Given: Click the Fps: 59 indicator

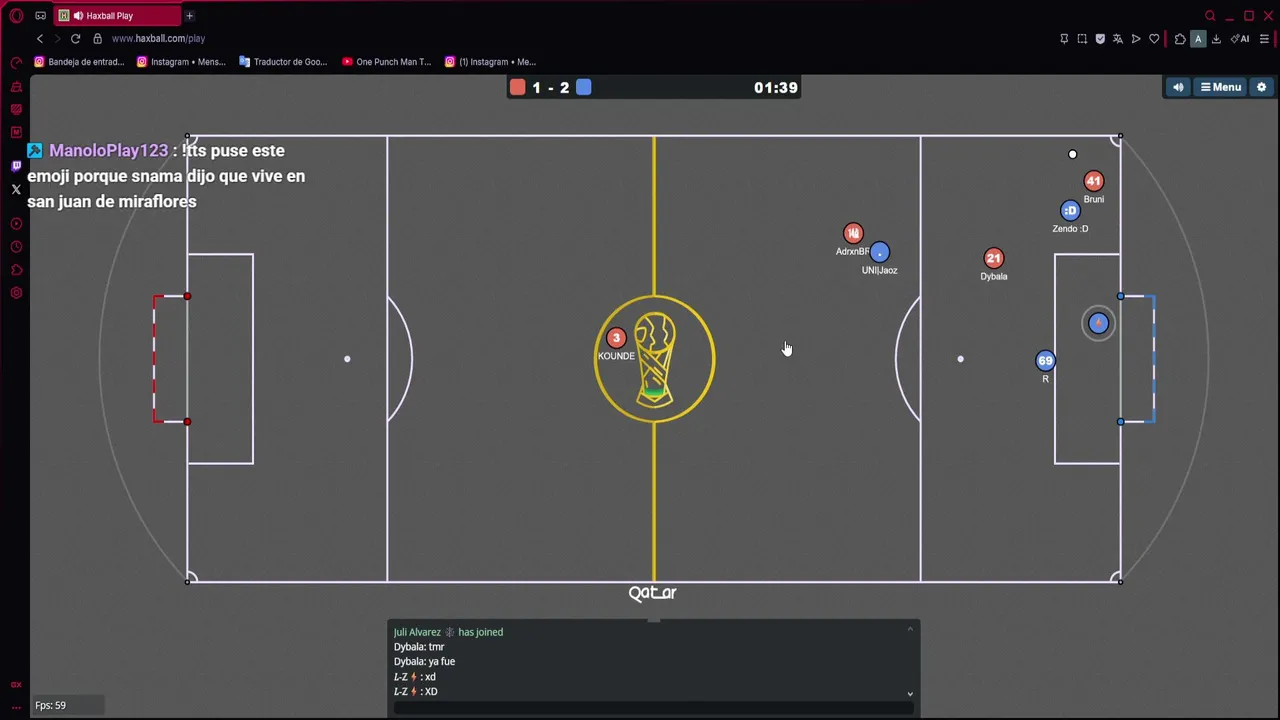Looking at the screenshot, I should [x=50, y=705].
